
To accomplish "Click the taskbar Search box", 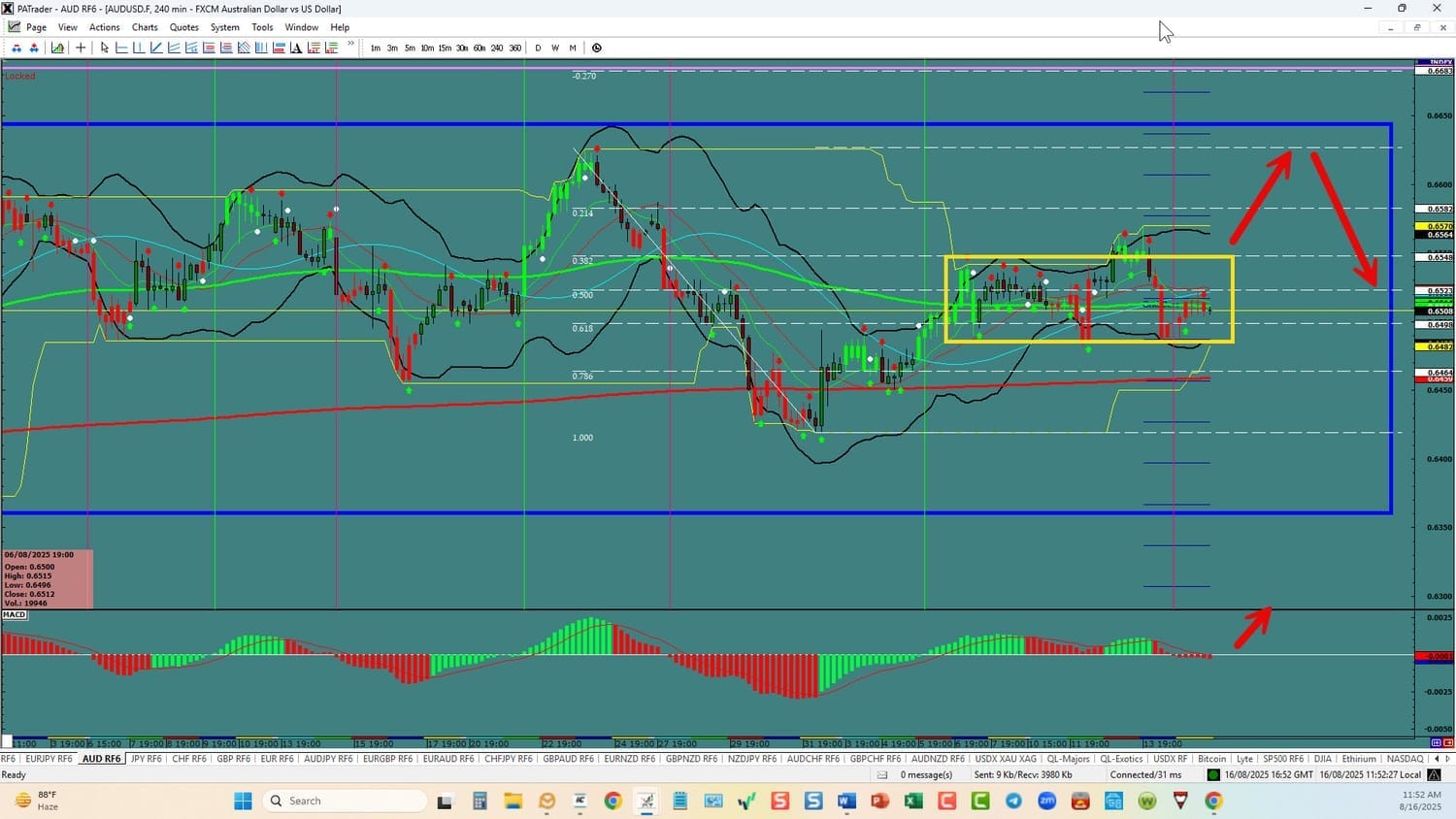I will click(346, 801).
